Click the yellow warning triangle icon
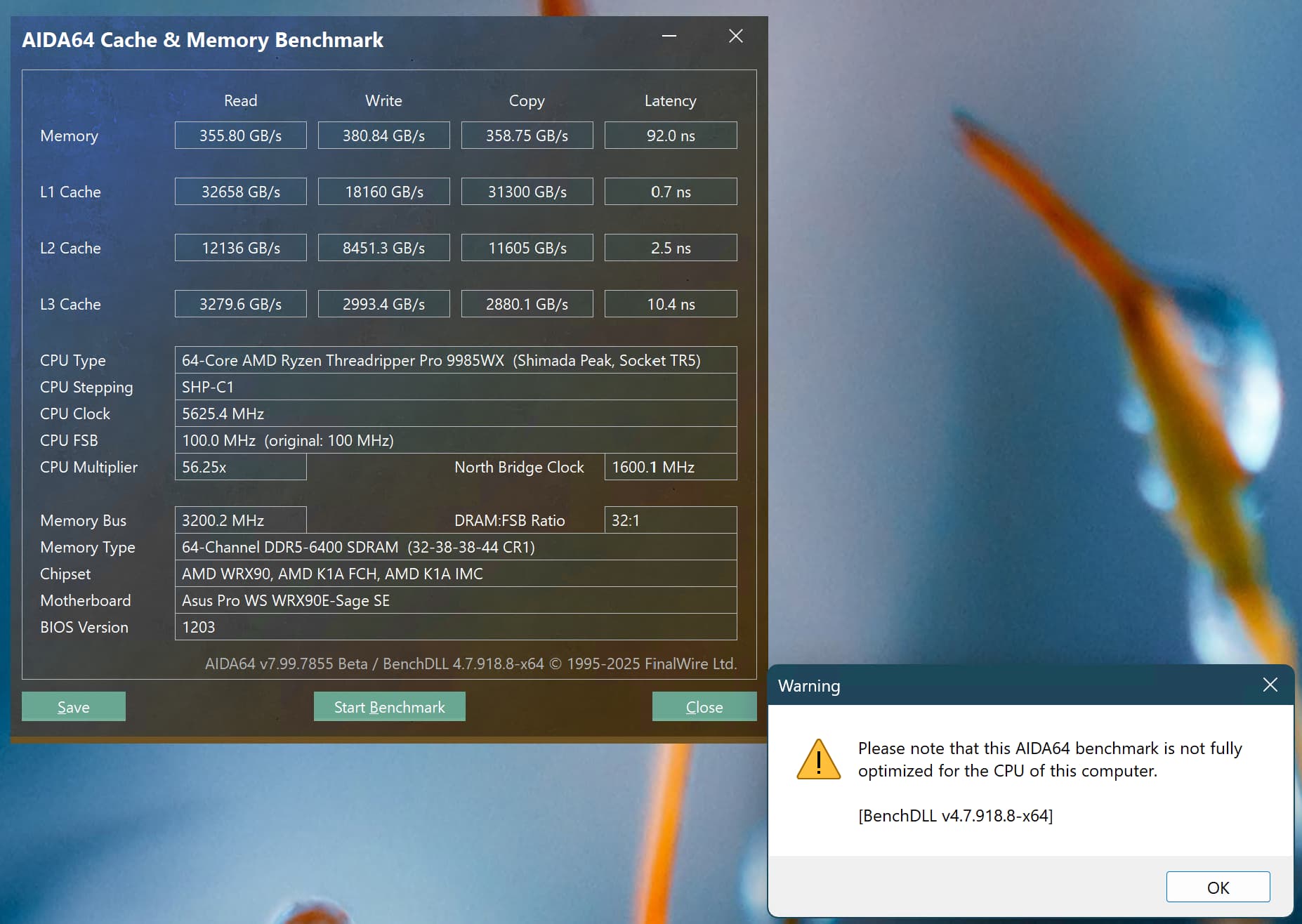The height and width of the screenshot is (924, 1302). (x=818, y=760)
